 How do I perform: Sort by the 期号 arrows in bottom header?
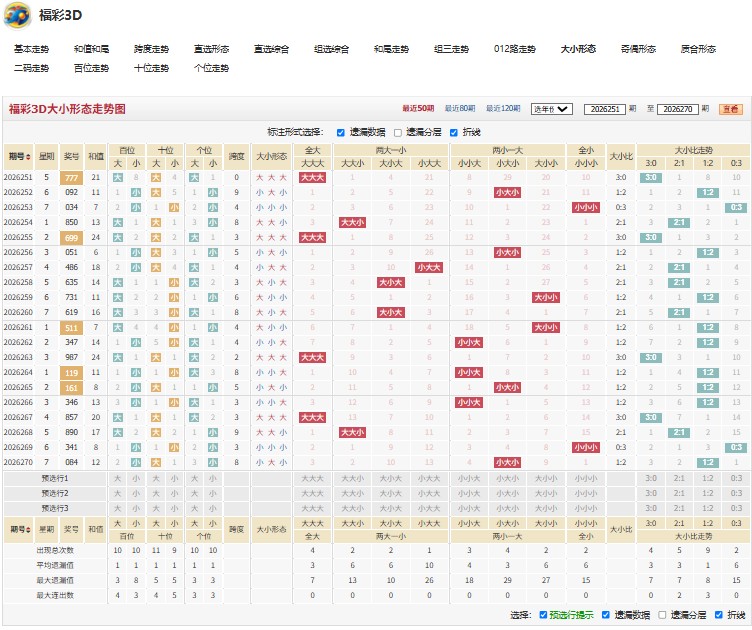[x=28, y=530]
